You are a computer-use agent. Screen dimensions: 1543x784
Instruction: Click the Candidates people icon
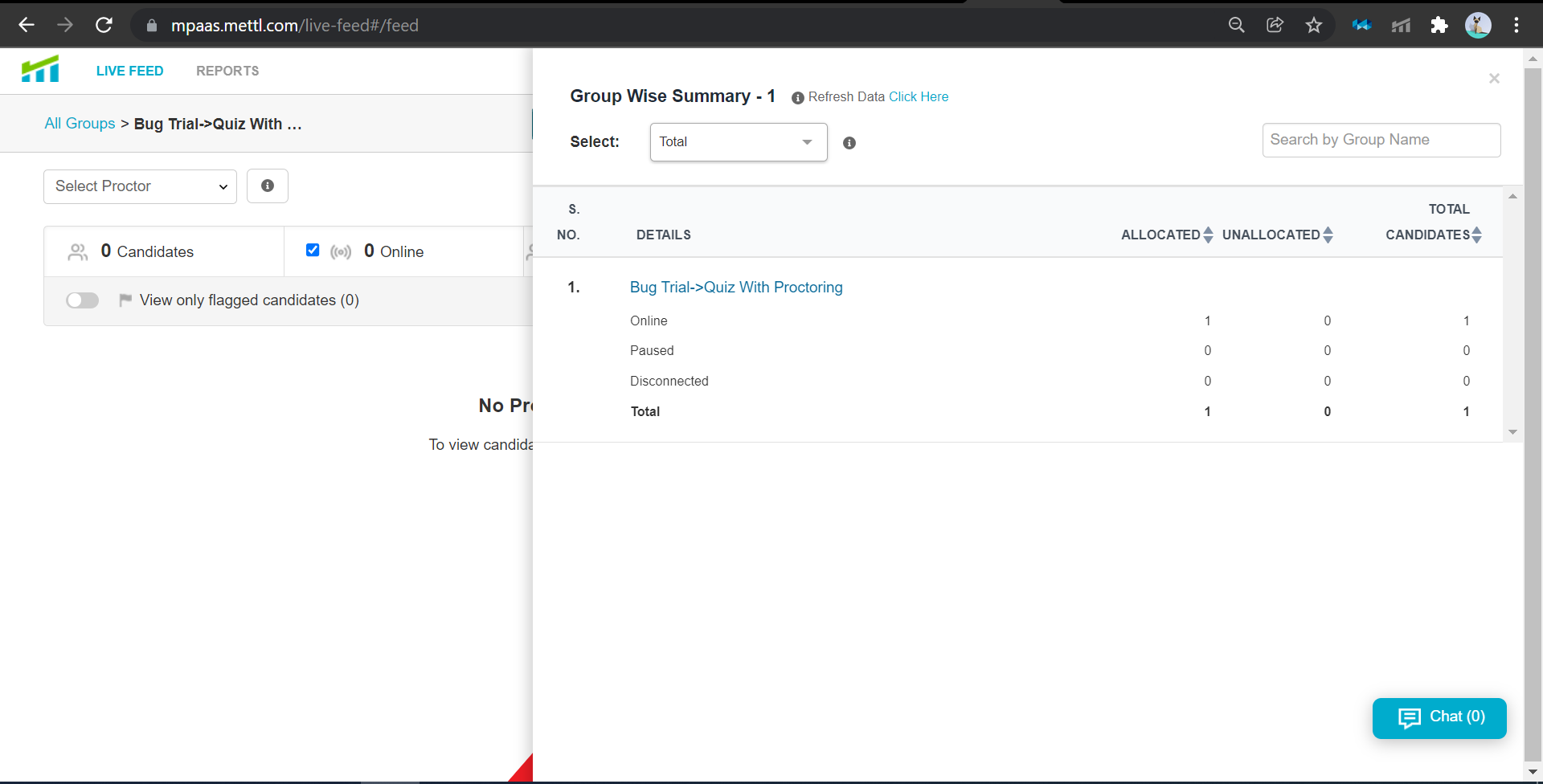(78, 252)
